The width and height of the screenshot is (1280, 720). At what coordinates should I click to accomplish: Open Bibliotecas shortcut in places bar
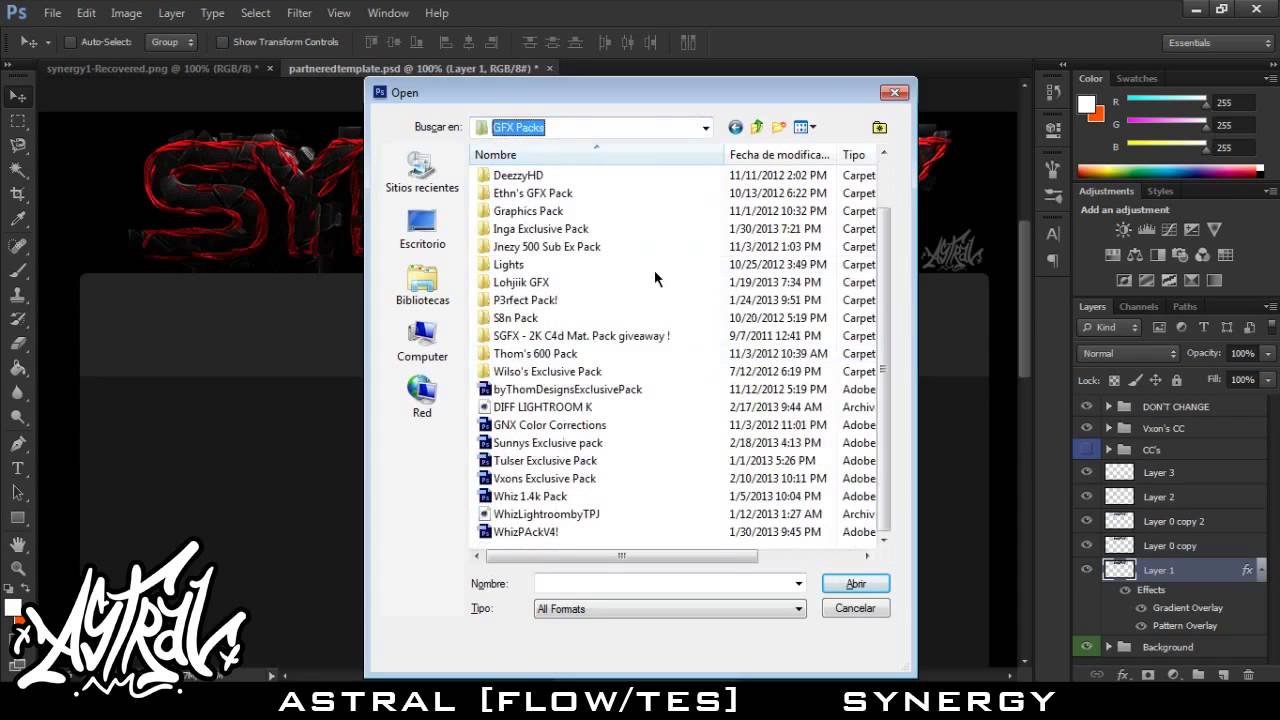pyautogui.click(x=422, y=285)
